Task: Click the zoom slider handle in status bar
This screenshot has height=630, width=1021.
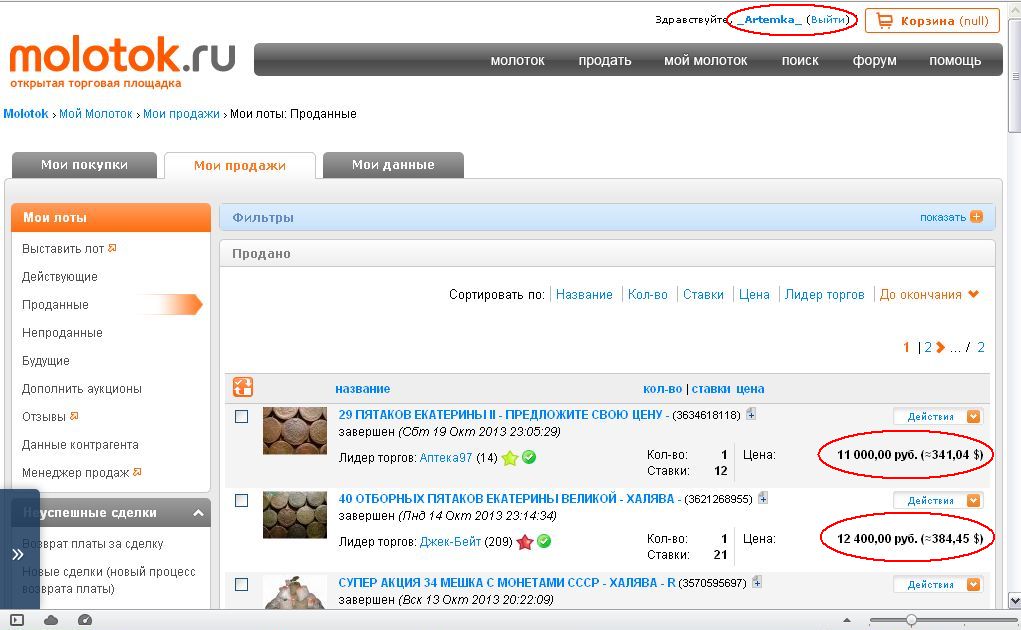Action: 911,620
